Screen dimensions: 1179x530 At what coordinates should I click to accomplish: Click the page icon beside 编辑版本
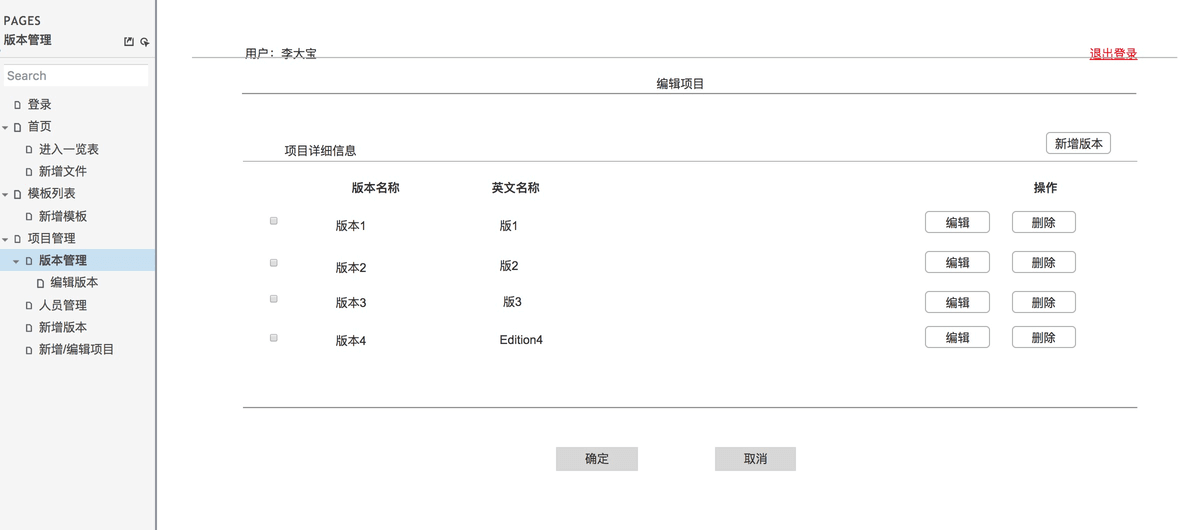pyautogui.click(x=41, y=283)
